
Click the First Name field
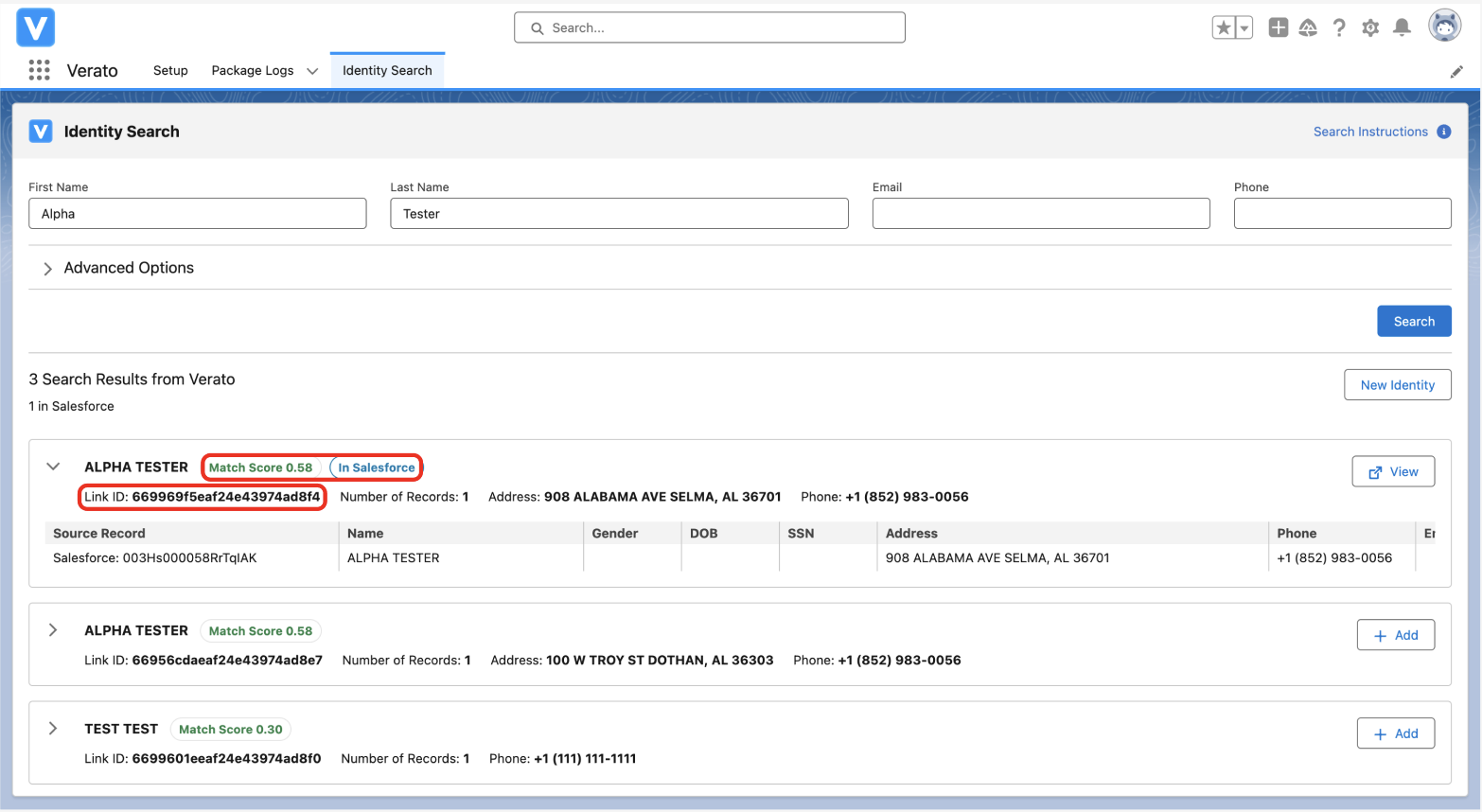(197, 214)
